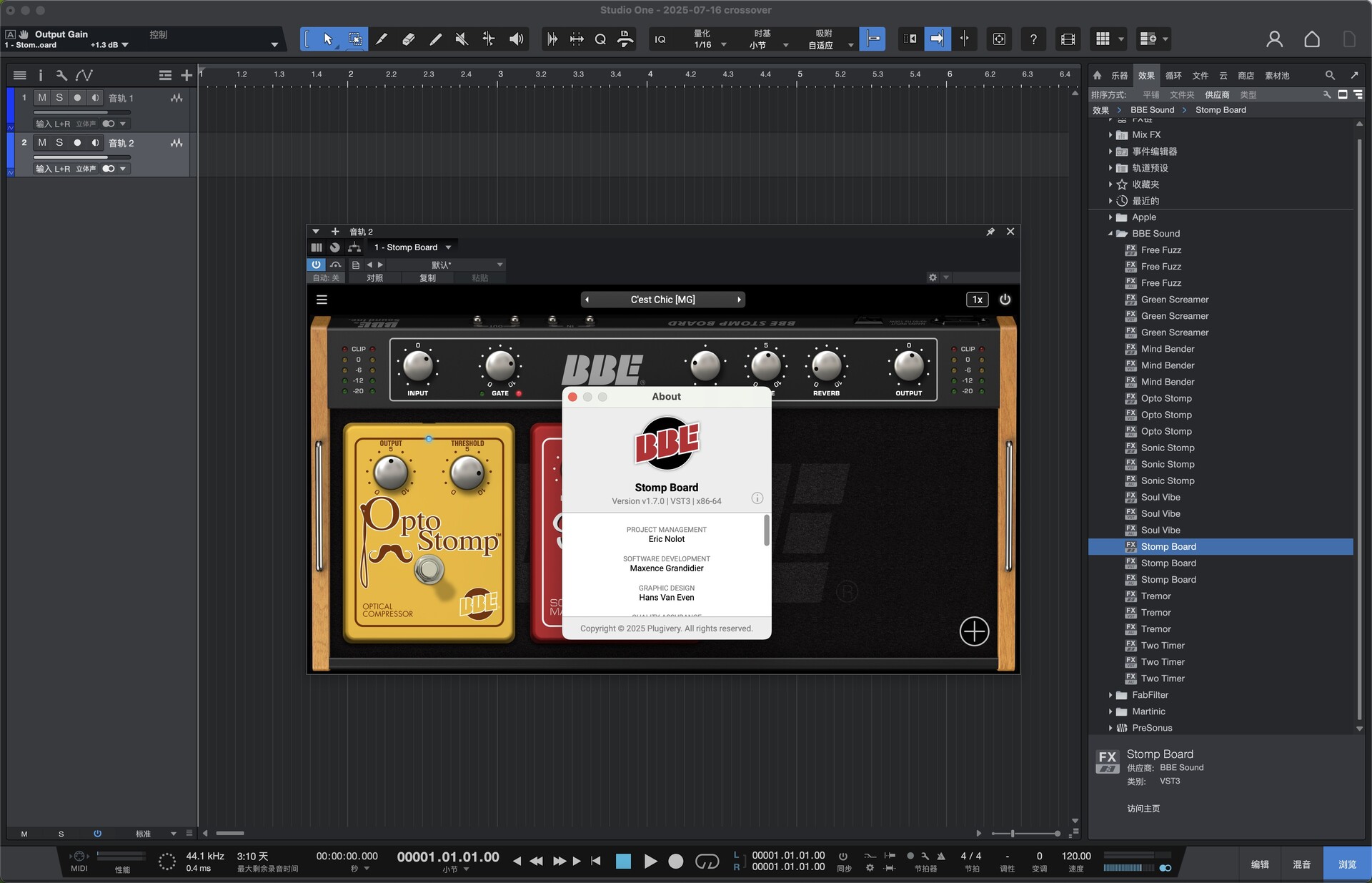Click the browser search magnifier icon

click(1330, 75)
